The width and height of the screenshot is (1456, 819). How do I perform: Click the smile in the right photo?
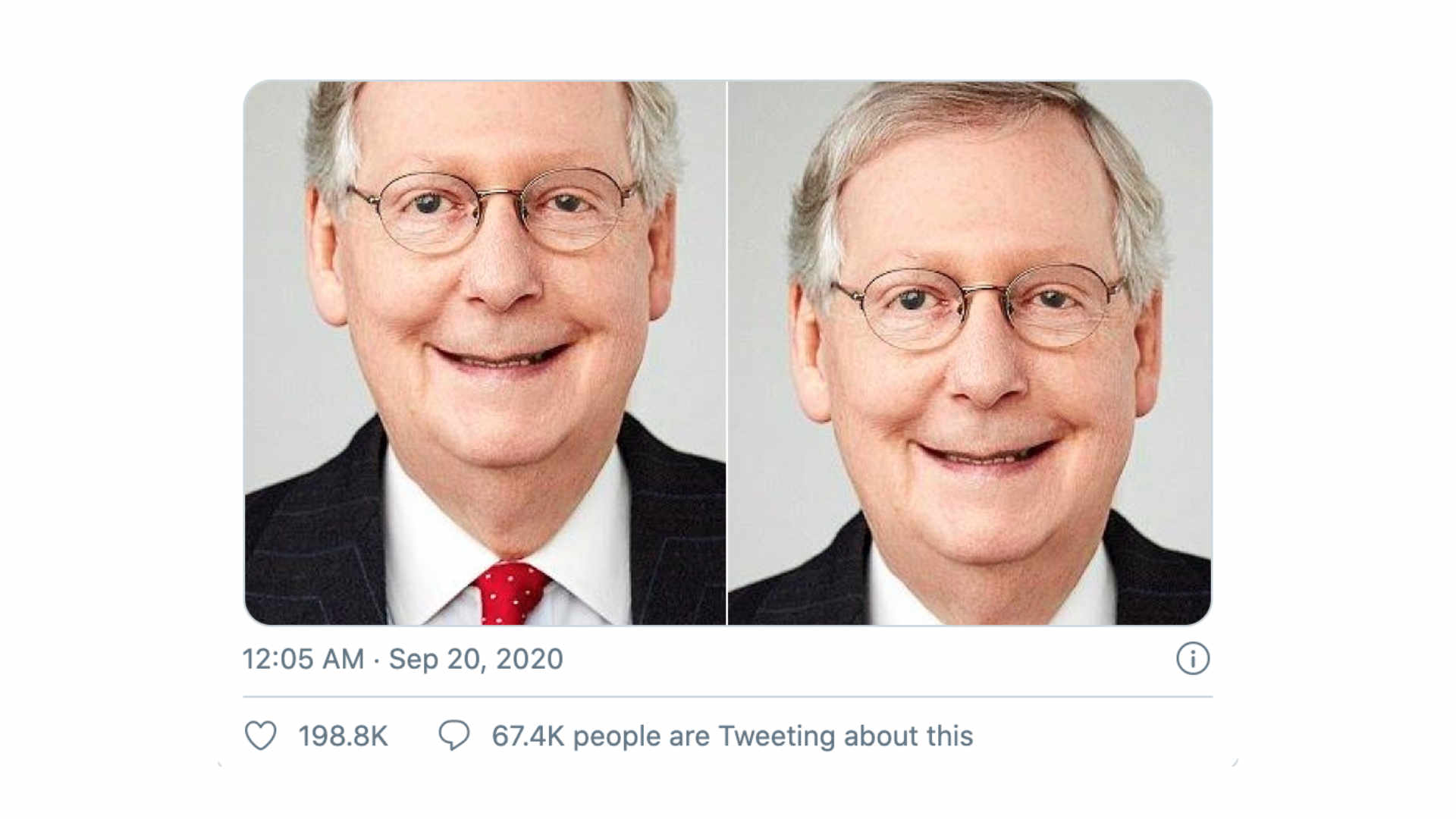tap(986, 452)
